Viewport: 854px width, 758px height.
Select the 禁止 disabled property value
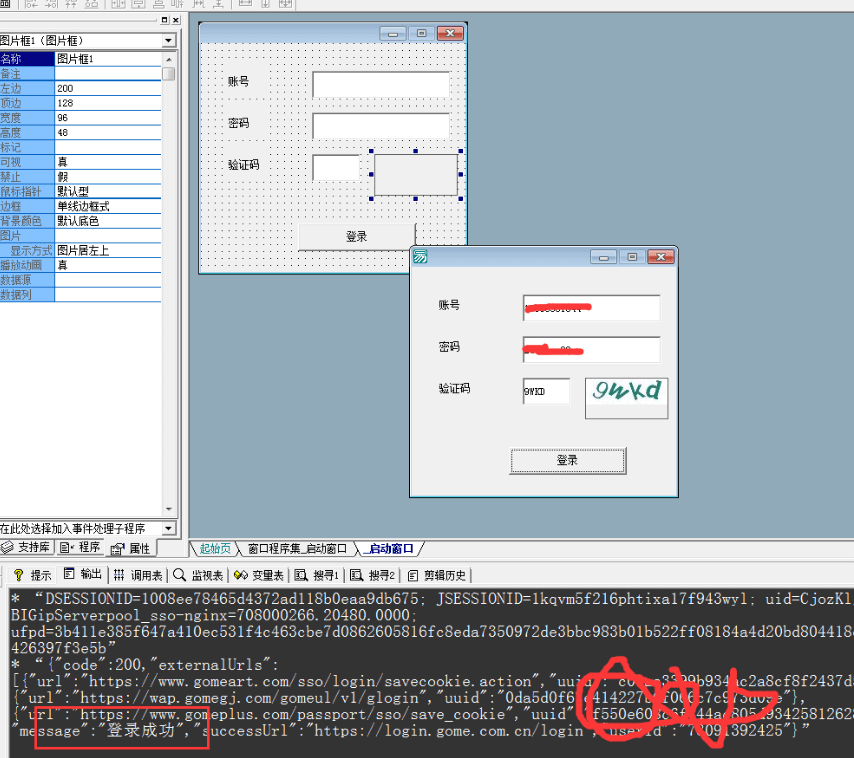(x=108, y=176)
